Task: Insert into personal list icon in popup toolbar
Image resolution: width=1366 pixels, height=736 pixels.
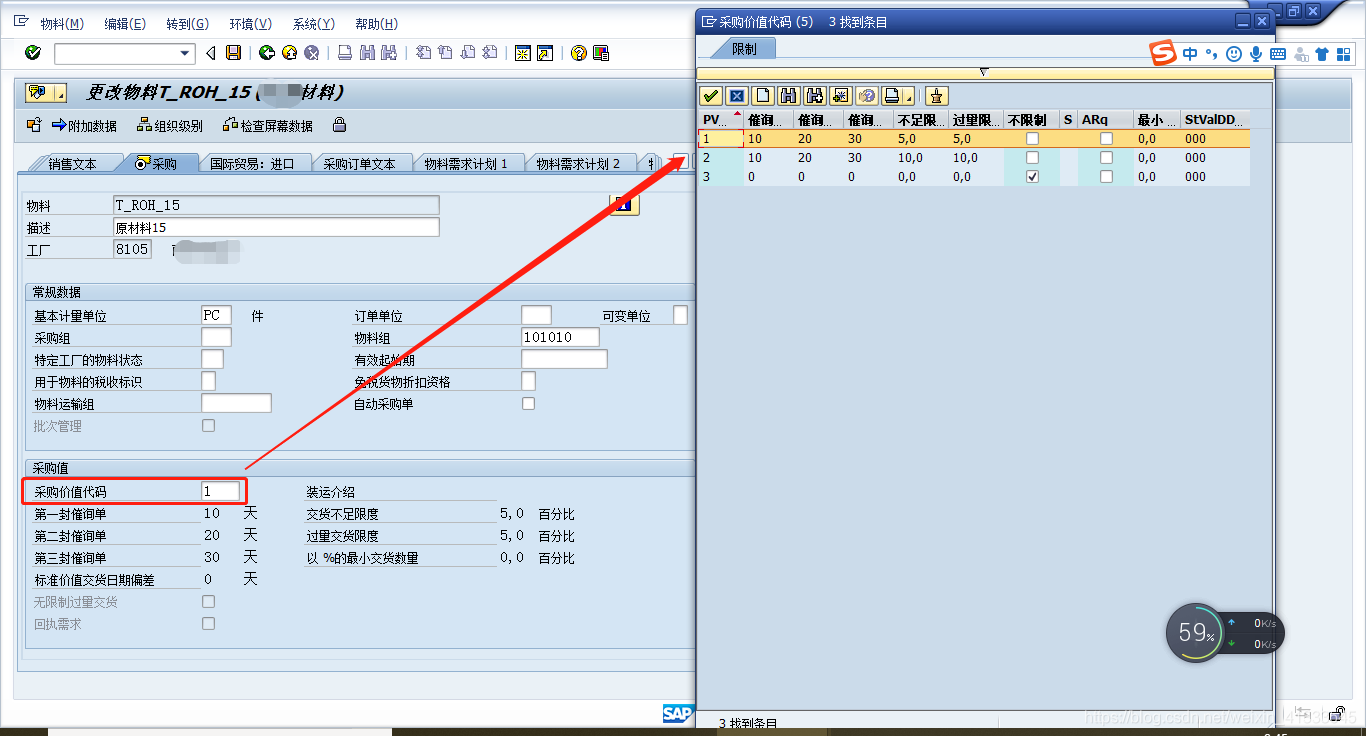Action: pyautogui.click(x=841, y=96)
